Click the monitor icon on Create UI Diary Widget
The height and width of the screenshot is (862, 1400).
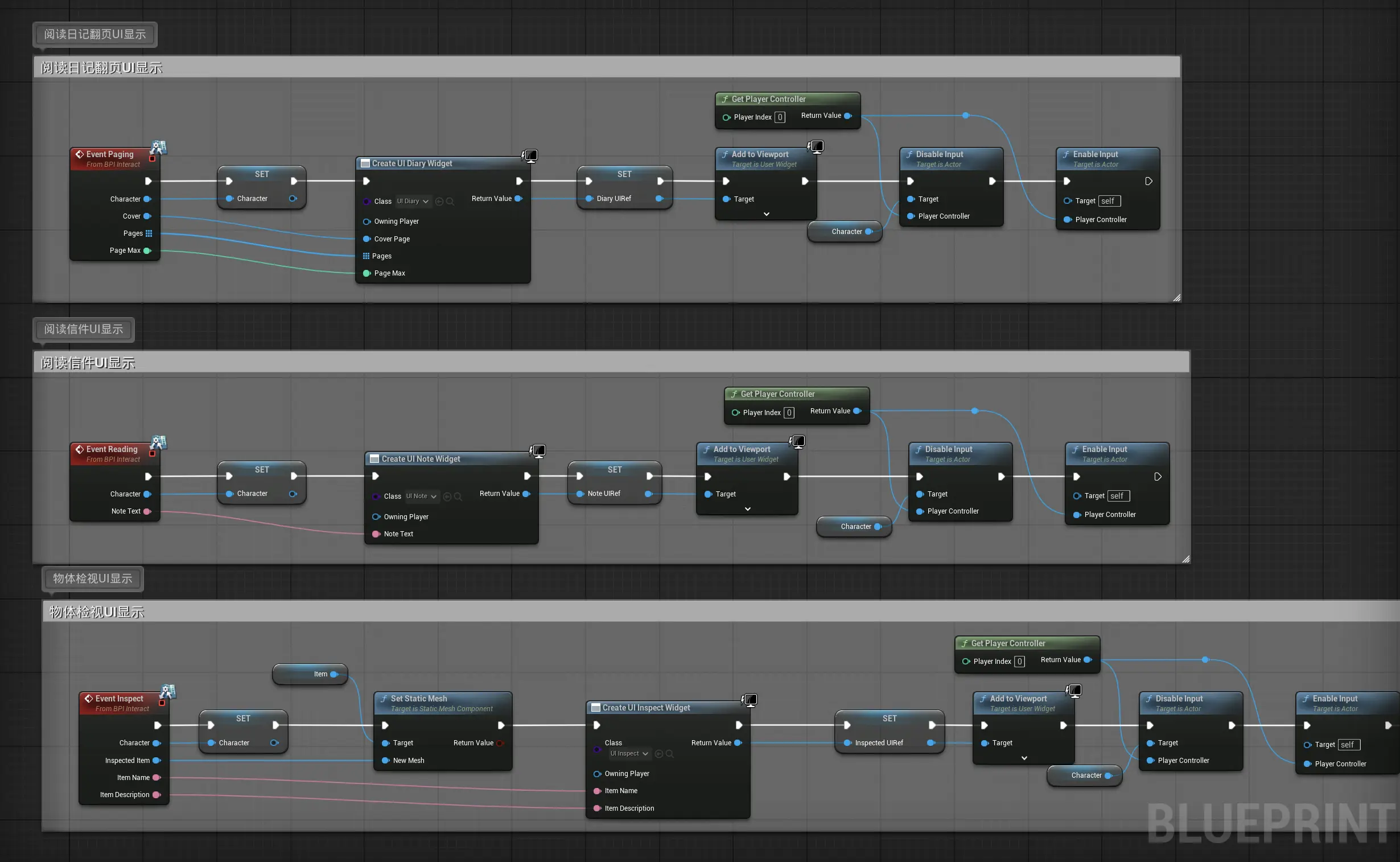(530, 155)
